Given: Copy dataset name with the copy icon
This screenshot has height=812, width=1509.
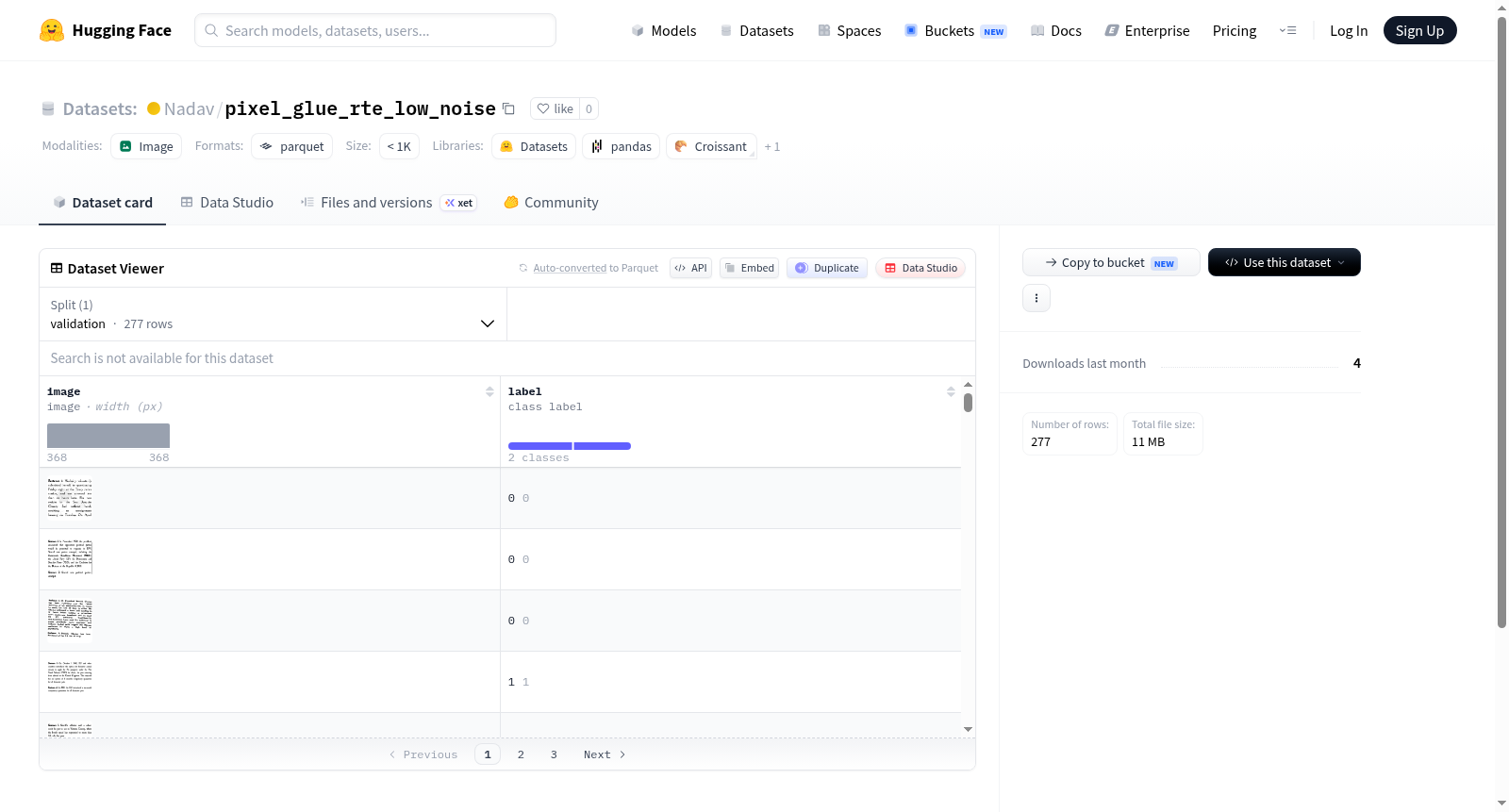Looking at the screenshot, I should point(508,108).
